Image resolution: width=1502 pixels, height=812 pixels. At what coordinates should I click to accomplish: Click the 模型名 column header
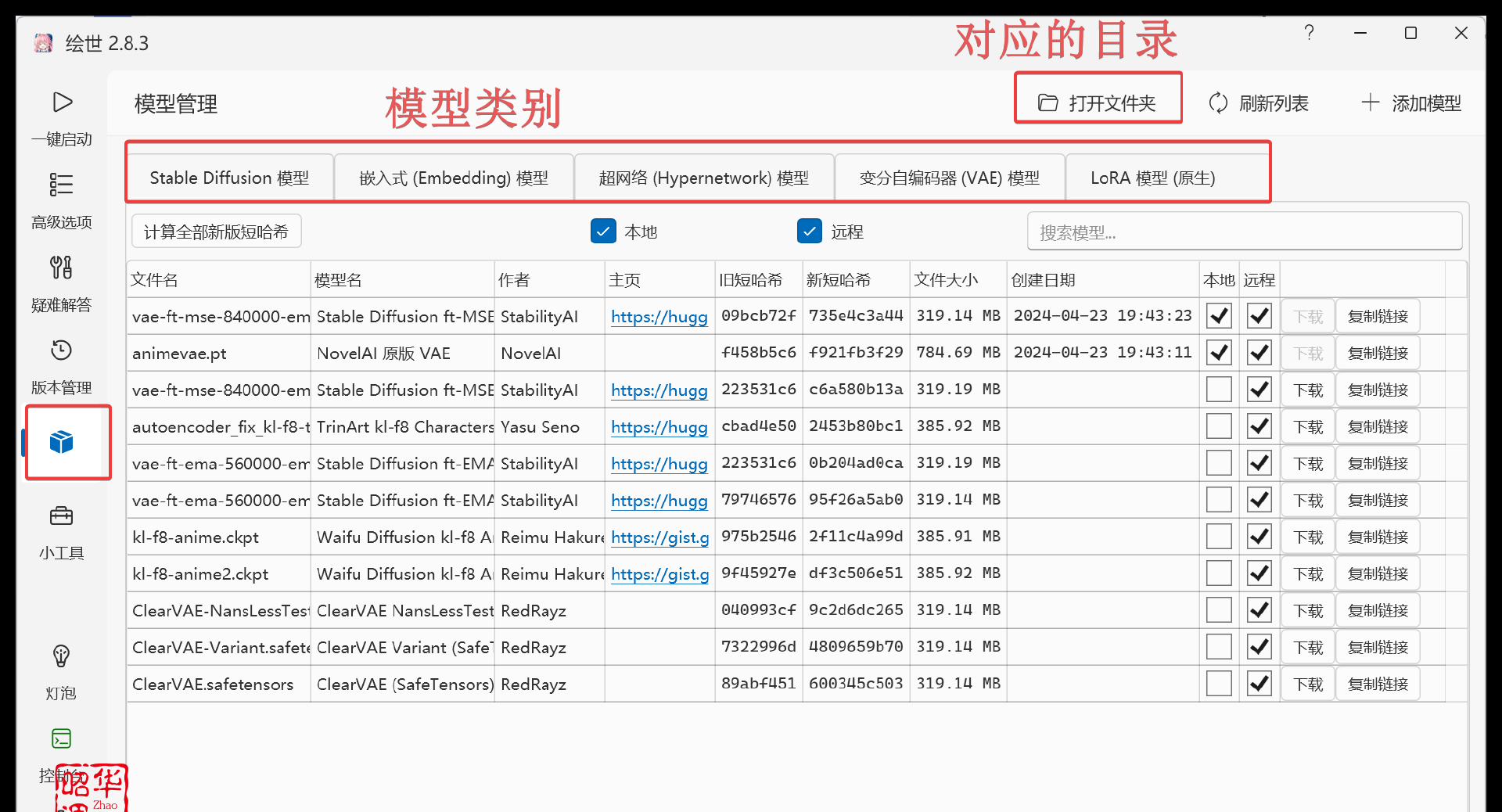pos(402,280)
